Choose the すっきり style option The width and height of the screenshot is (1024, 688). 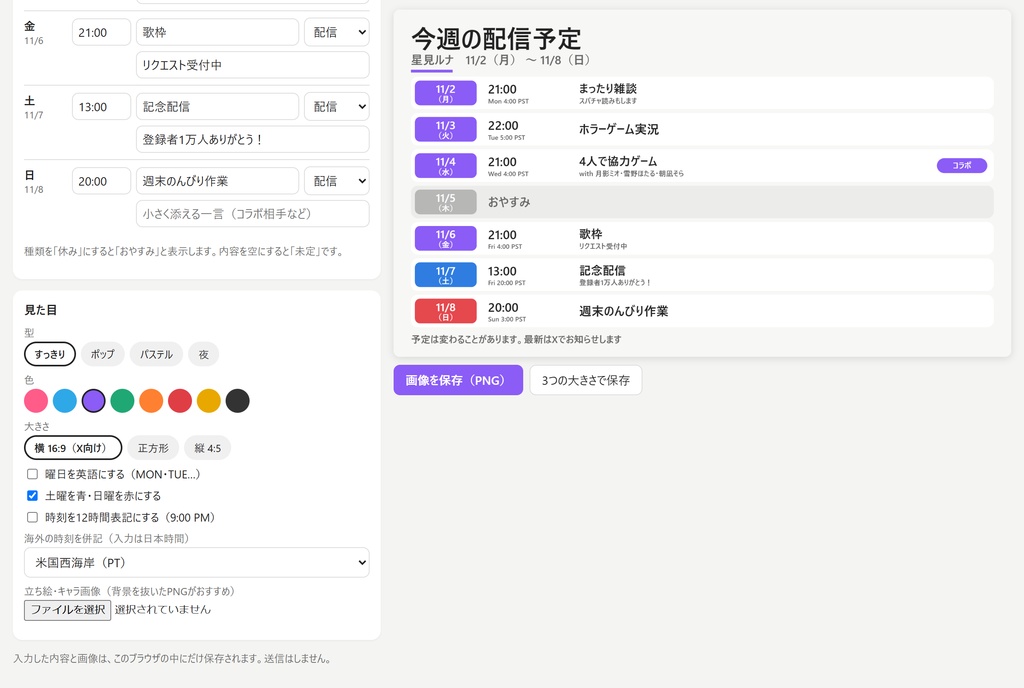[x=50, y=354]
